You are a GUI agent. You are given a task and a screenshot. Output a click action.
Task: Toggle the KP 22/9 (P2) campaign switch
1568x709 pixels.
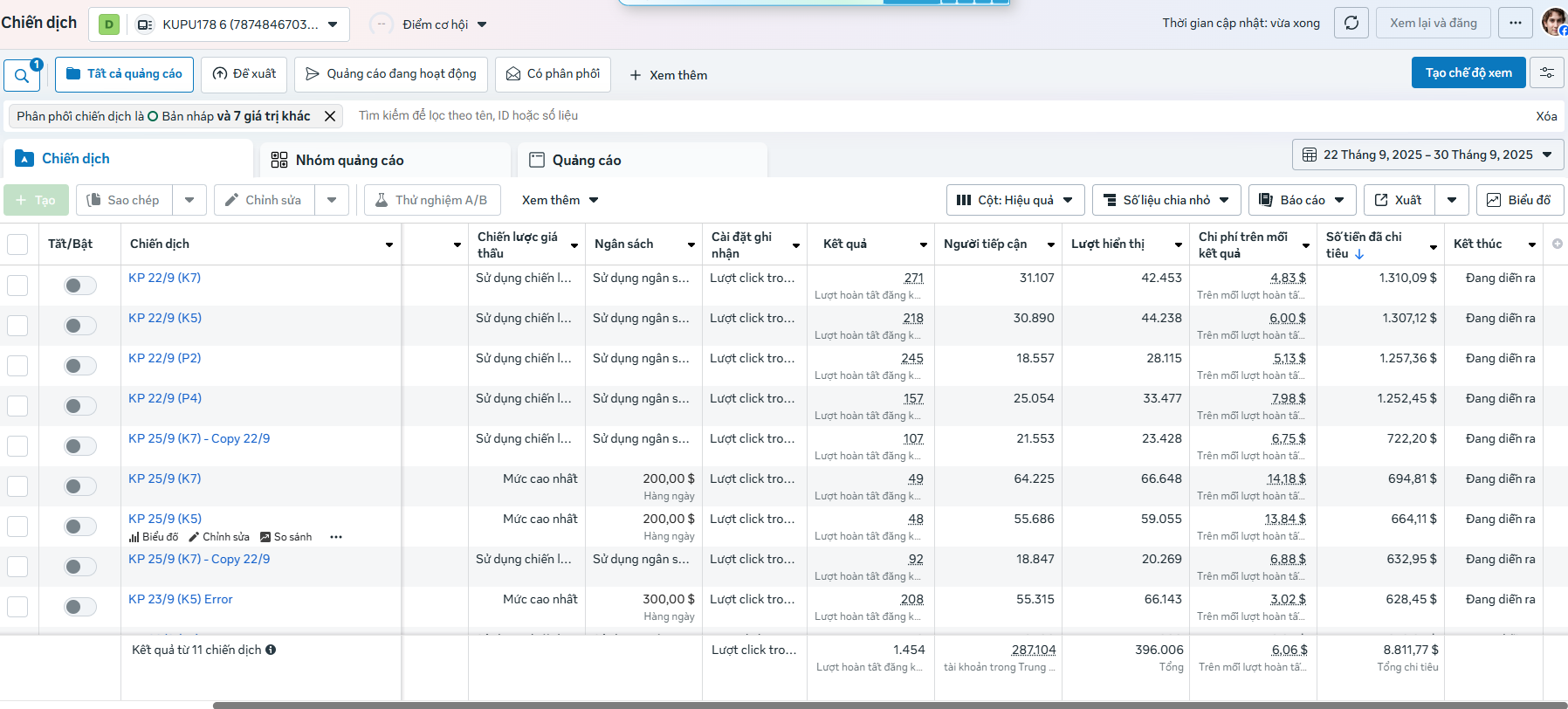(80, 366)
